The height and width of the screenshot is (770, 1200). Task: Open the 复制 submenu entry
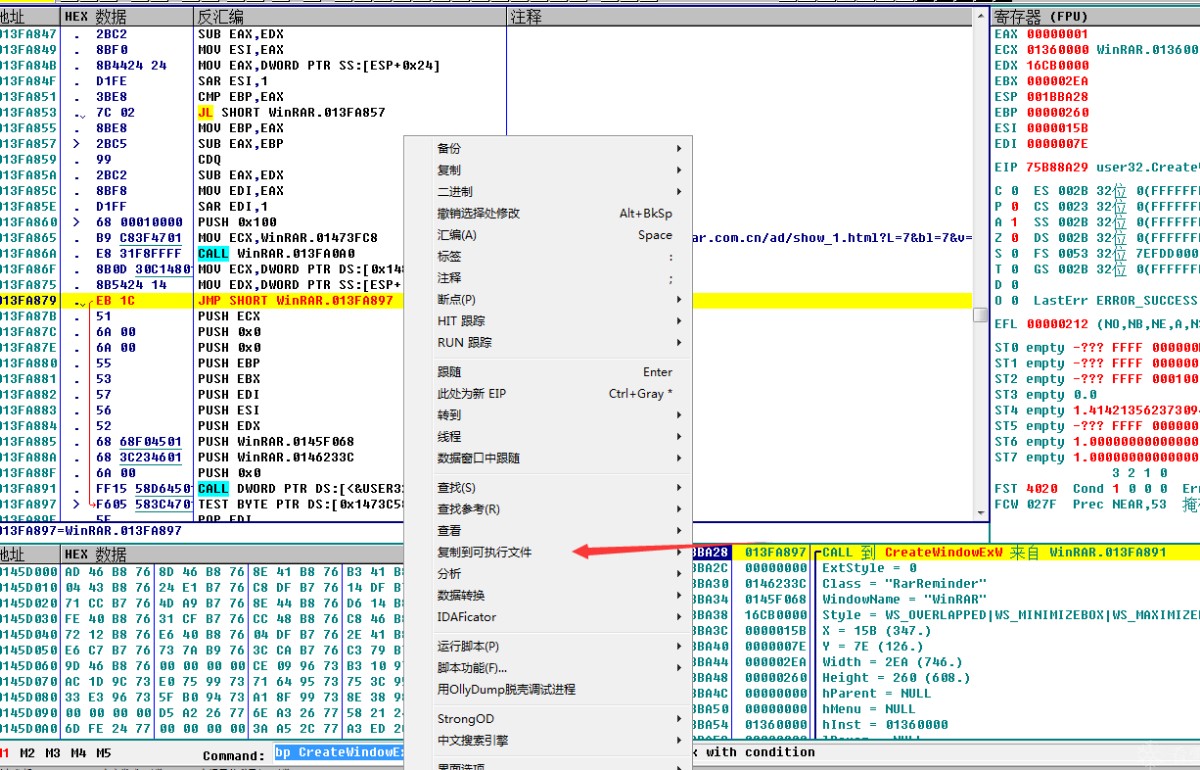(548, 170)
